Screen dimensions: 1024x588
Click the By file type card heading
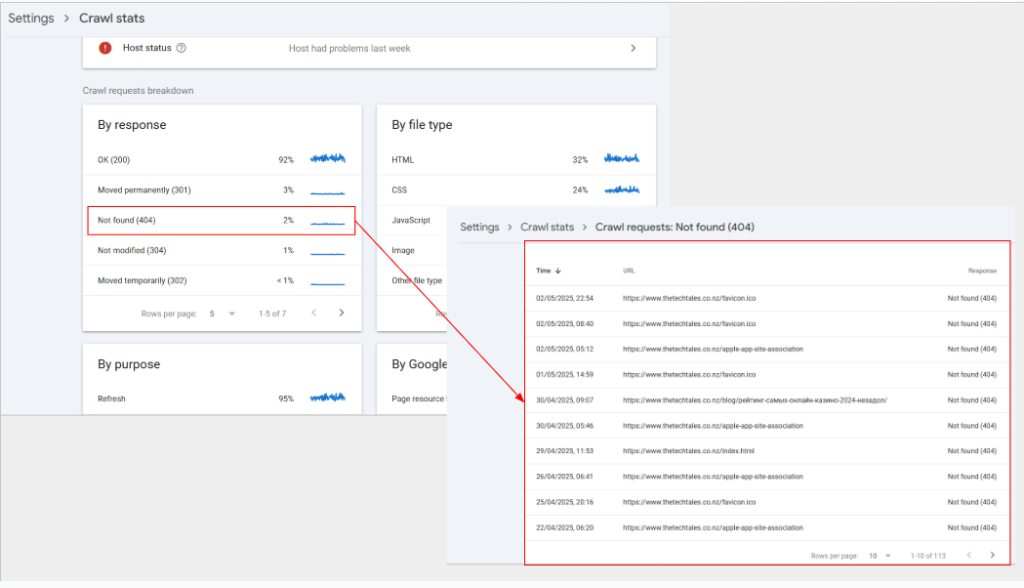pyautogui.click(x=422, y=125)
